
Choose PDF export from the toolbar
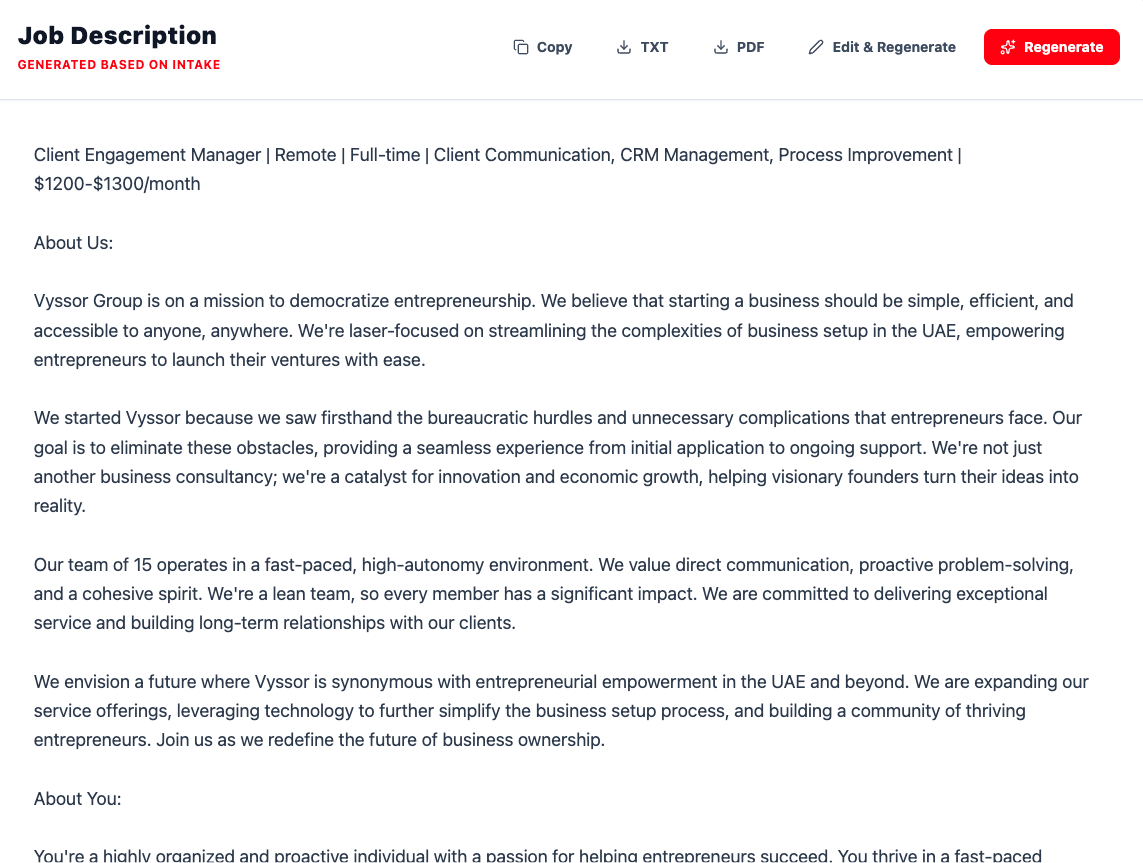click(739, 47)
